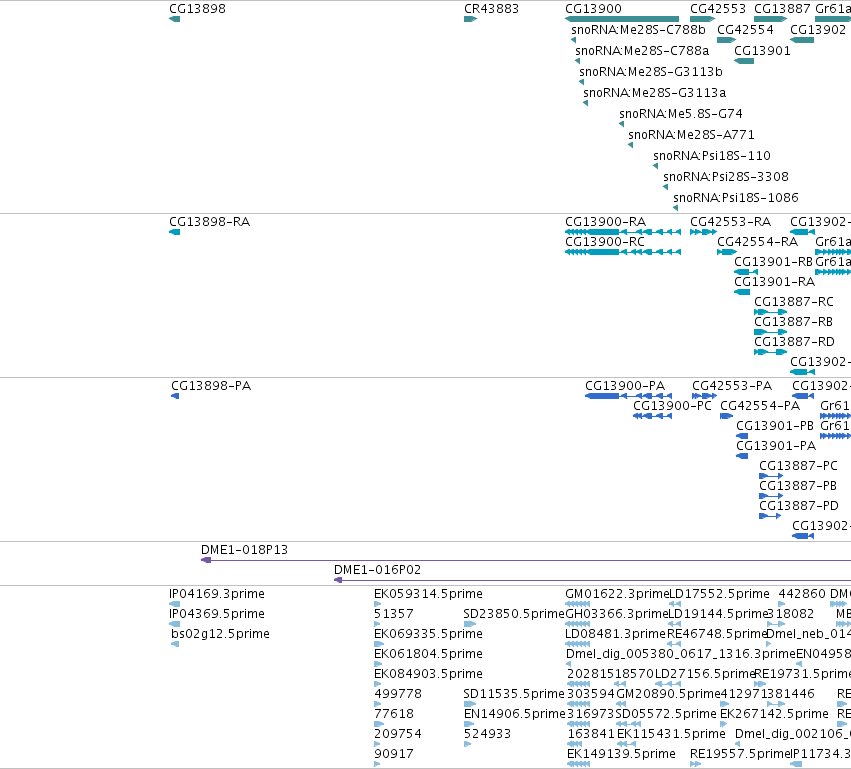Select the 524933 feature label

tap(487, 734)
